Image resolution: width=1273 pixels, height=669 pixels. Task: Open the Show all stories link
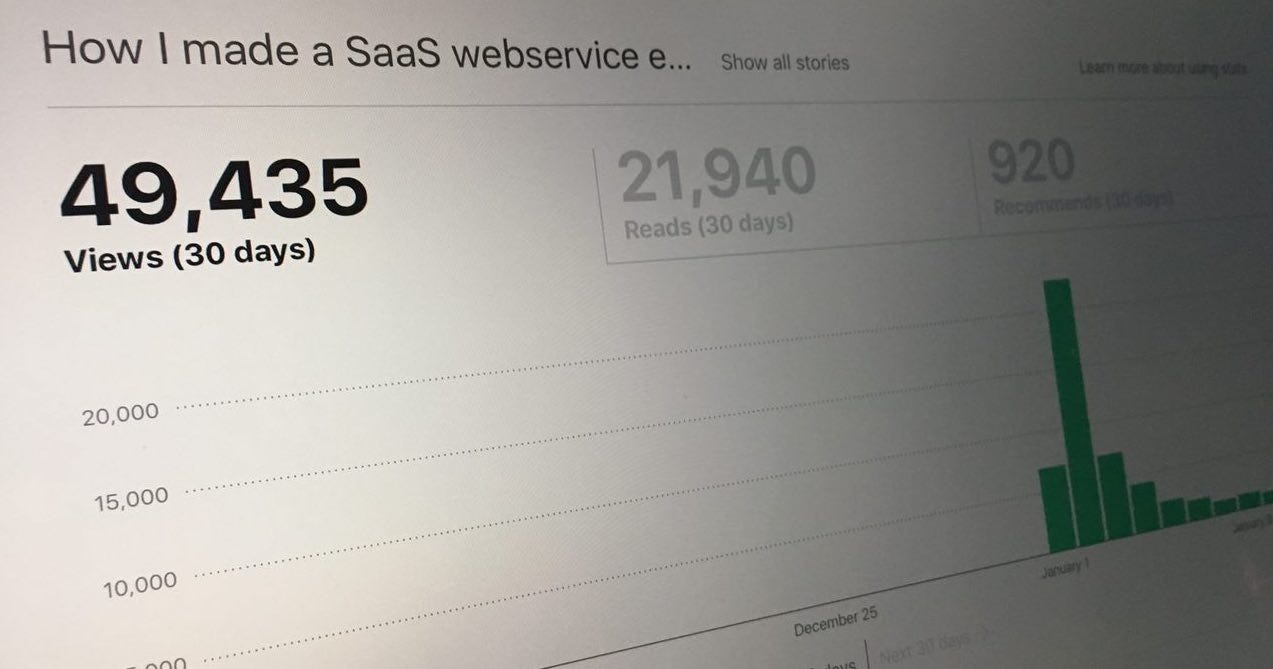click(784, 62)
